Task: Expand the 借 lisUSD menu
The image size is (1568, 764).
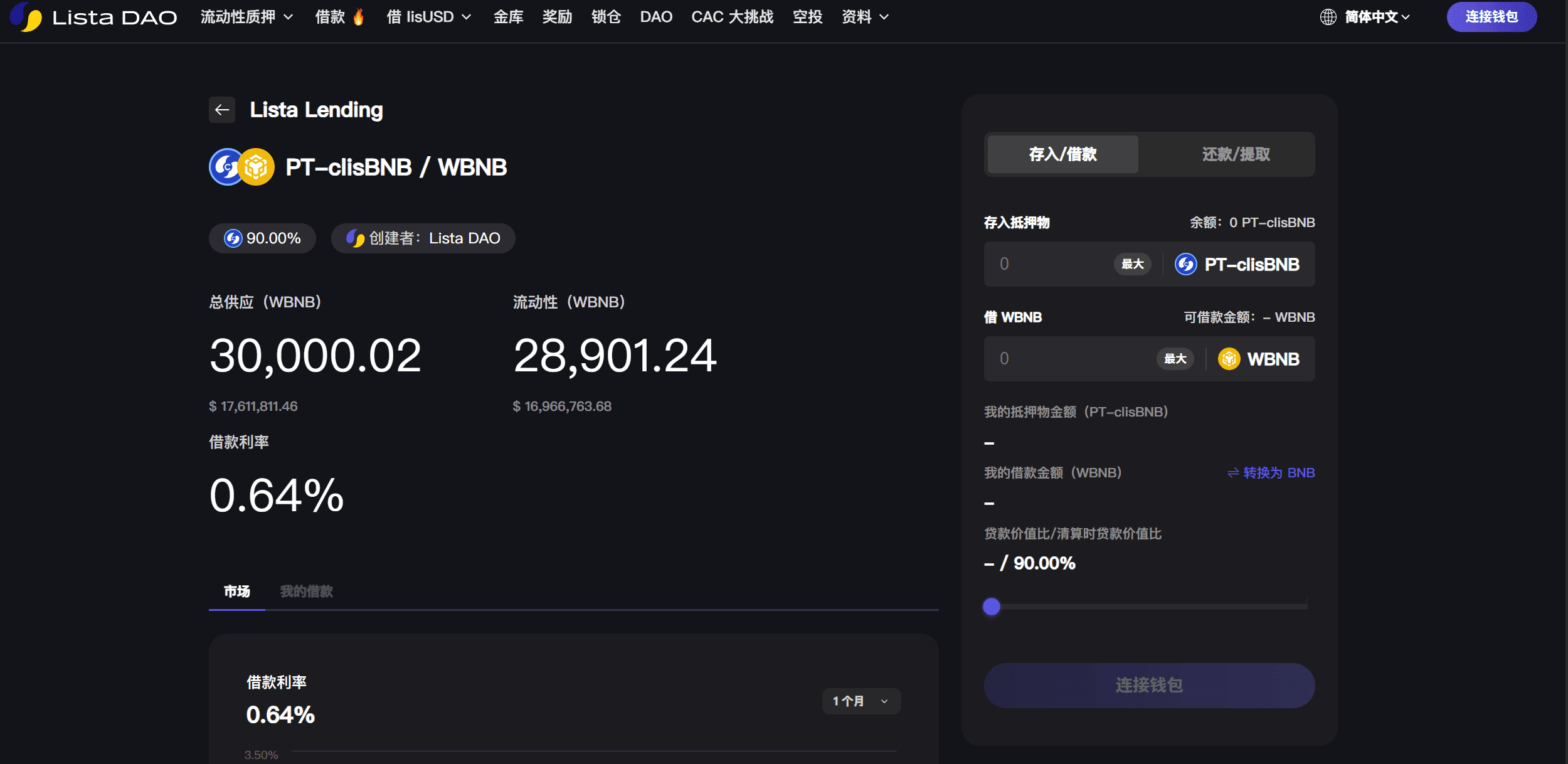Action: point(429,17)
